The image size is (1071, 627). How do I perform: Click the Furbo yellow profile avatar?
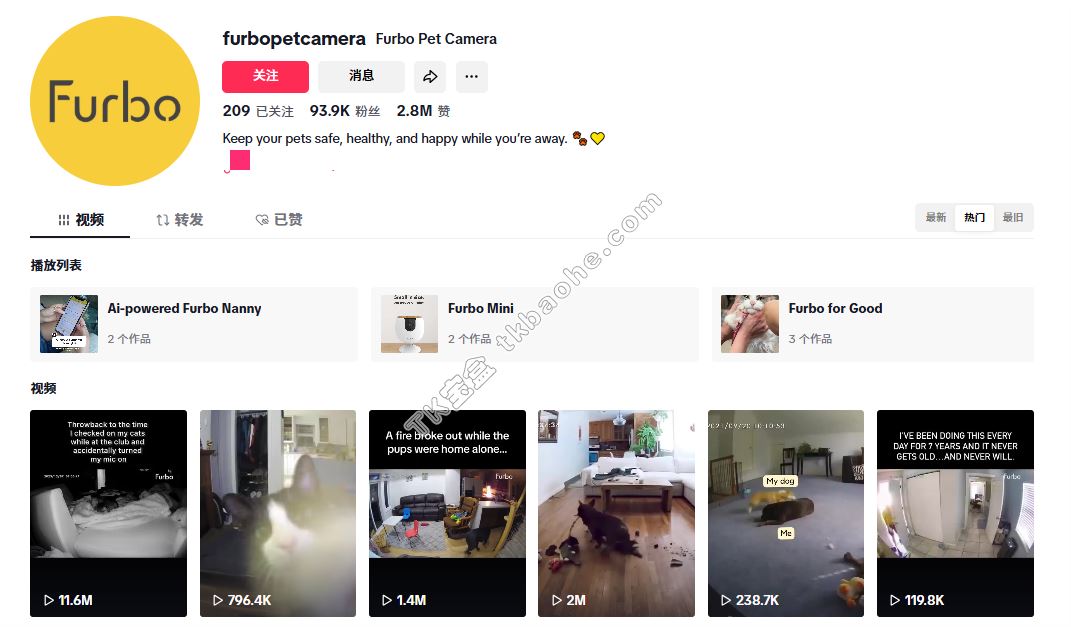(115, 101)
